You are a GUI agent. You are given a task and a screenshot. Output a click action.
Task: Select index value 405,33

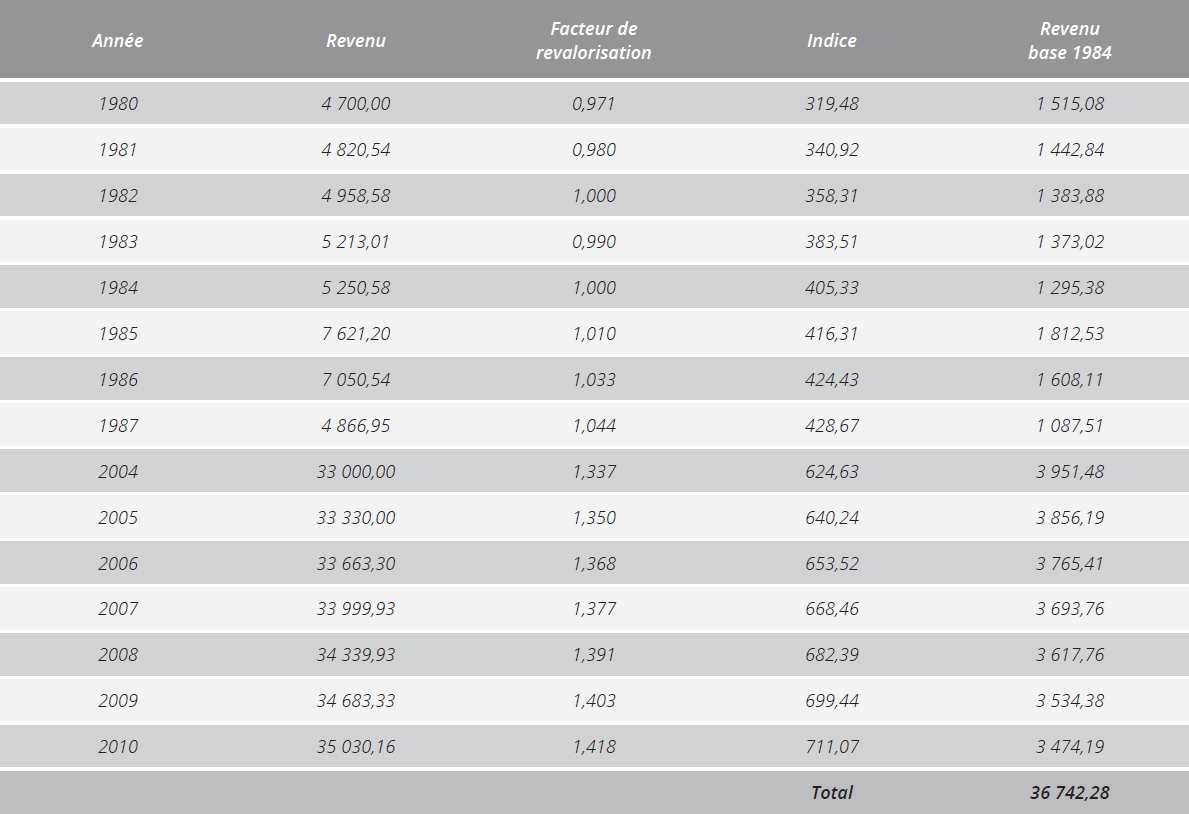coord(832,288)
